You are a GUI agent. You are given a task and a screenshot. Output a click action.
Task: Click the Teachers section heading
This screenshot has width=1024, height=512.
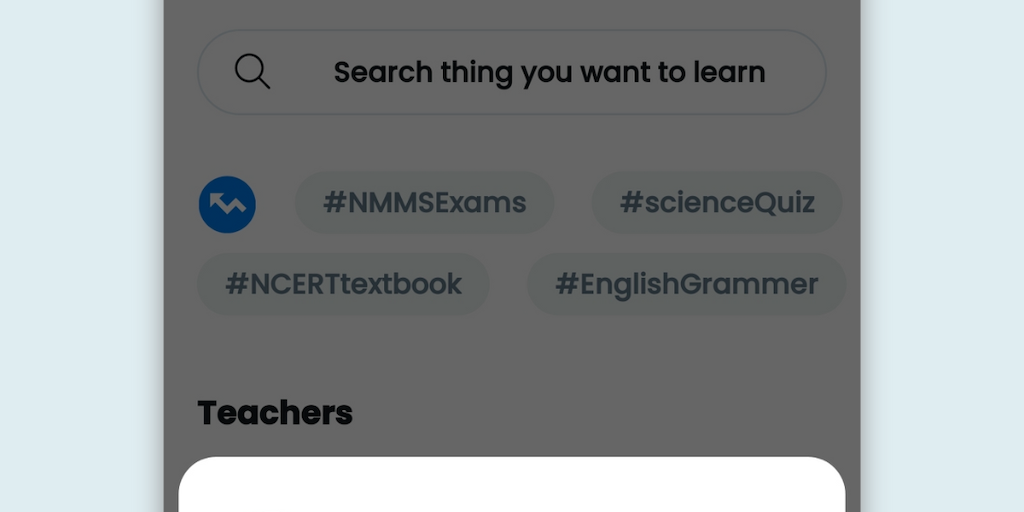pos(275,412)
